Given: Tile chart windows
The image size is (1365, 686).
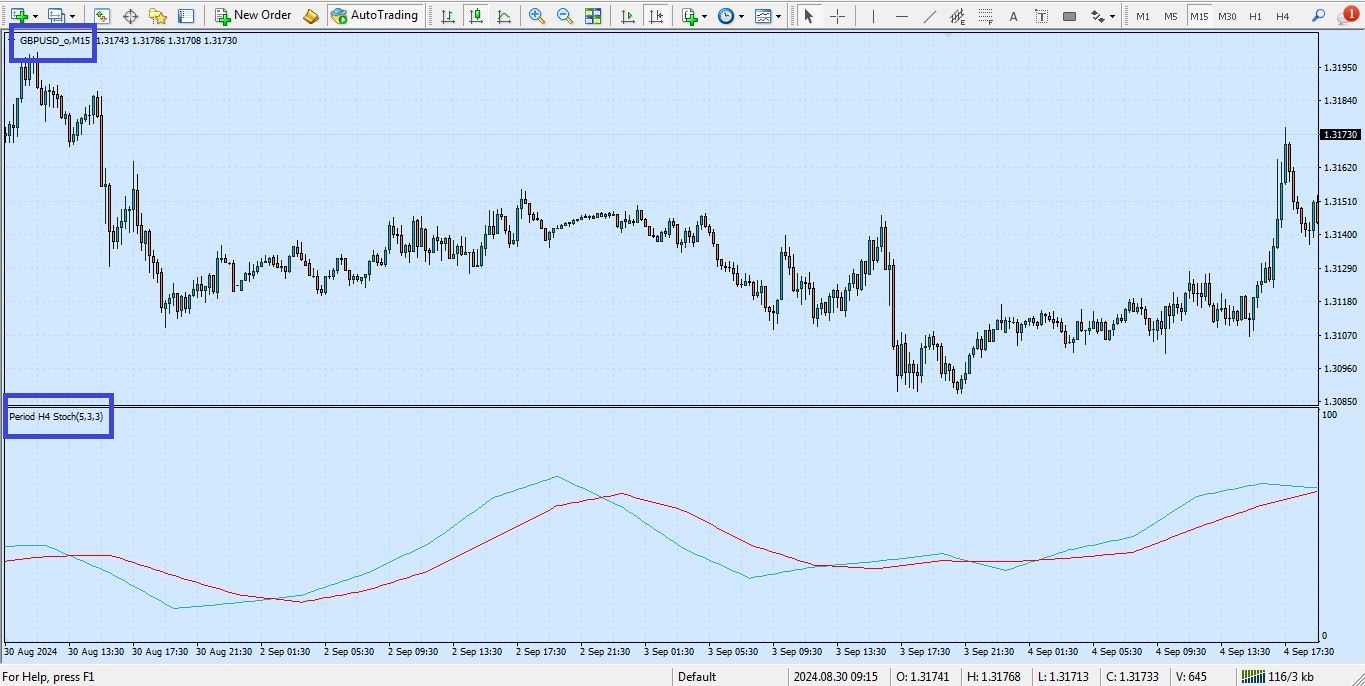Looking at the screenshot, I should click(x=593, y=16).
